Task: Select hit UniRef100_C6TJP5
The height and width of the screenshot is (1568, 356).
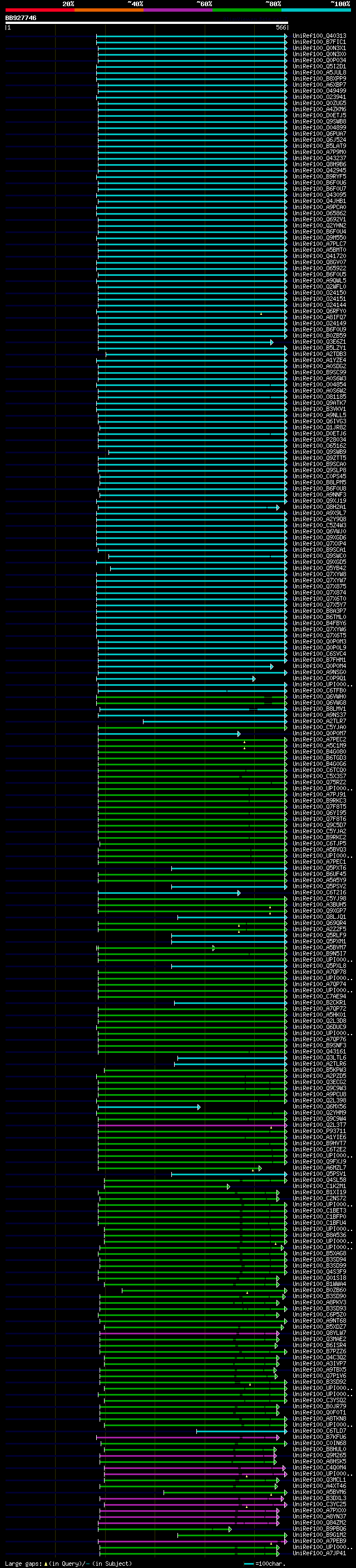Action: pos(319,844)
